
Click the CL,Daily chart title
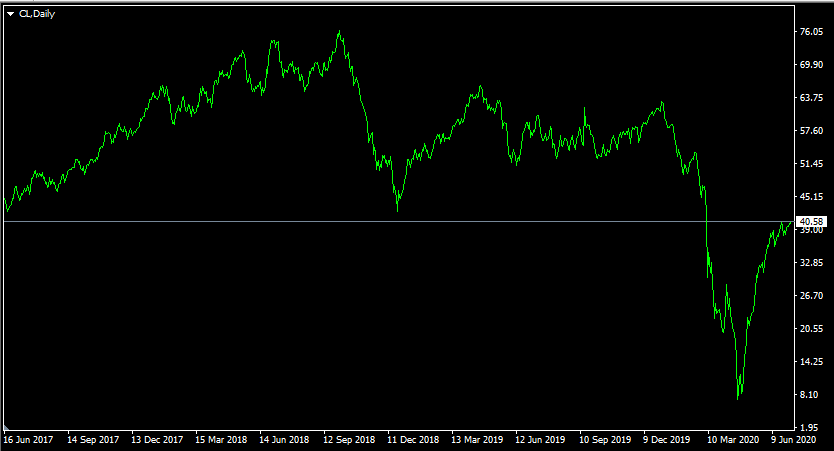point(37,14)
